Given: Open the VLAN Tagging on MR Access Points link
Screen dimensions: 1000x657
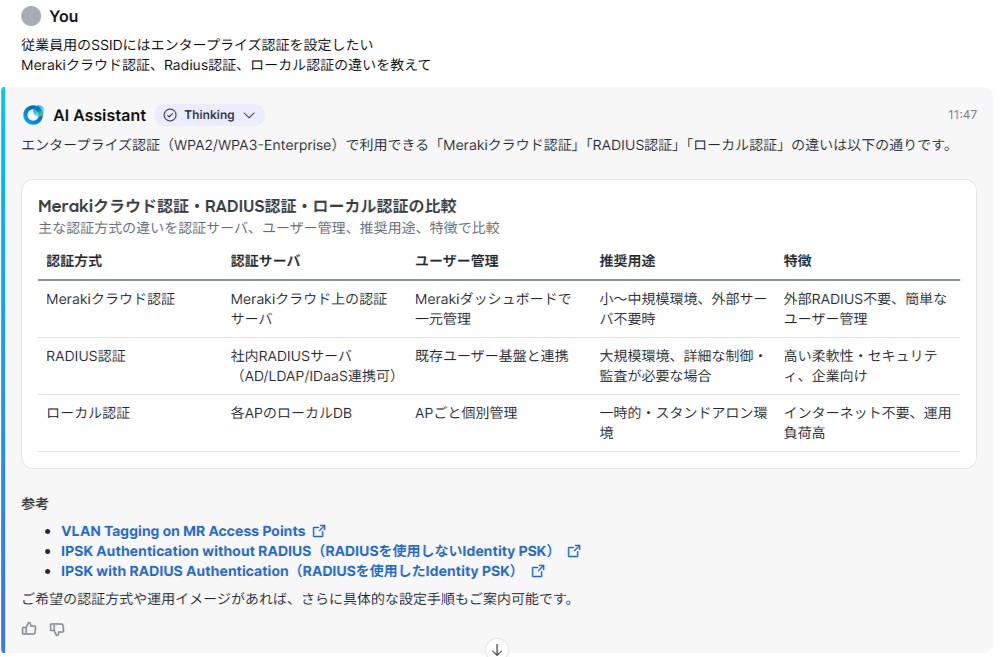Looking at the screenshot, I should coord(183,531).
